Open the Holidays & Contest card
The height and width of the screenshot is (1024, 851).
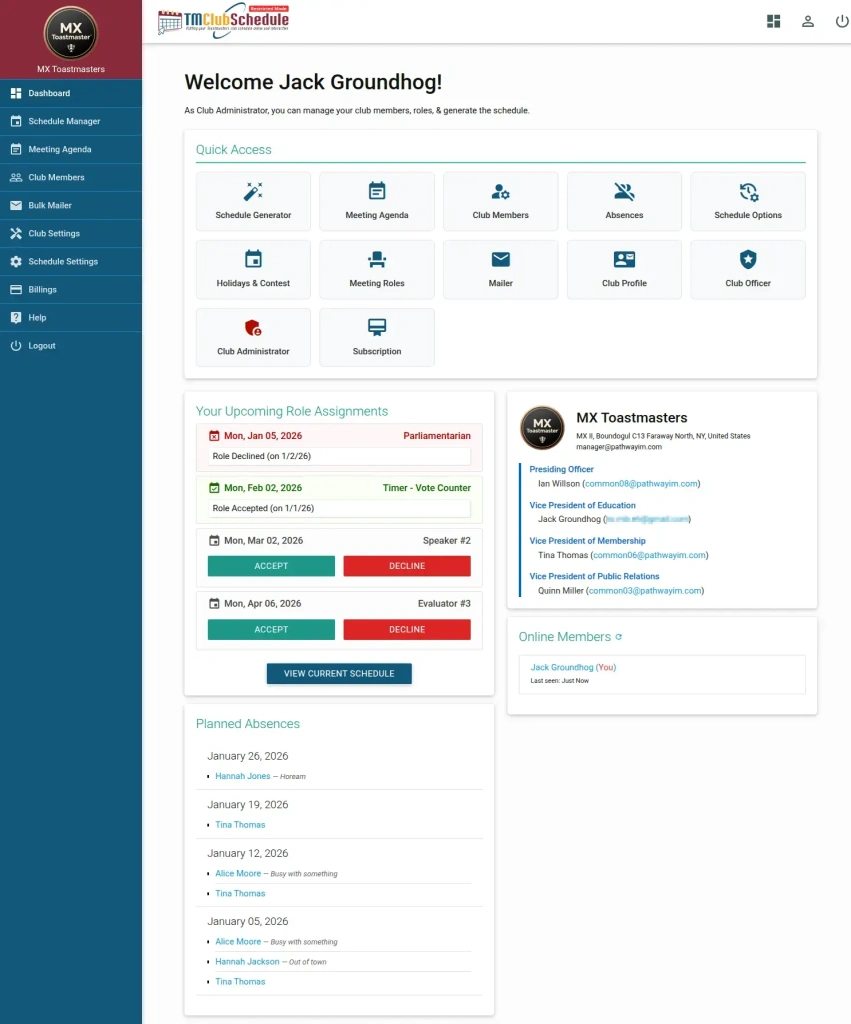tap(253, 270)
